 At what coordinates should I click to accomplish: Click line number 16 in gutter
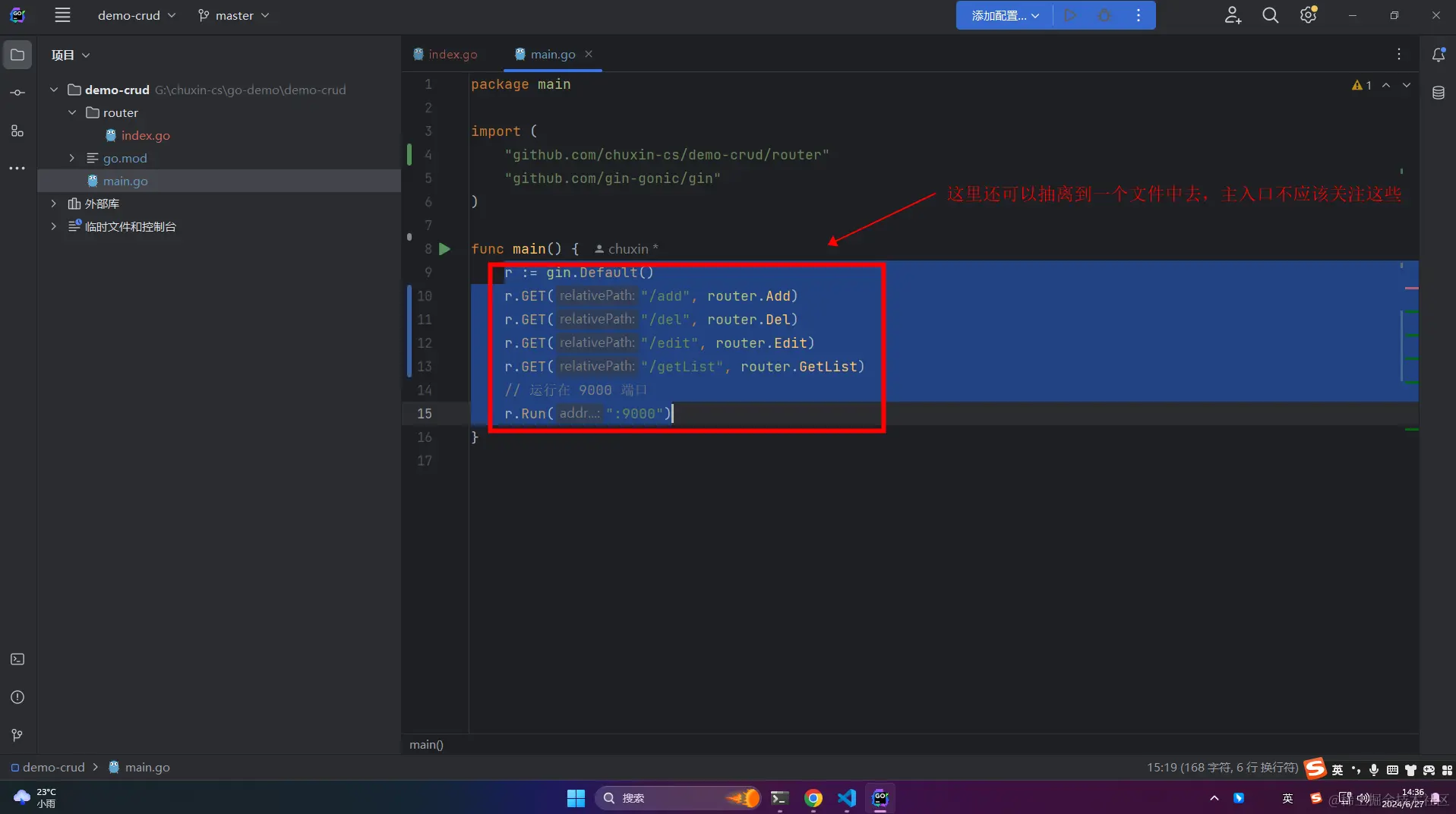tap(425, 437)
